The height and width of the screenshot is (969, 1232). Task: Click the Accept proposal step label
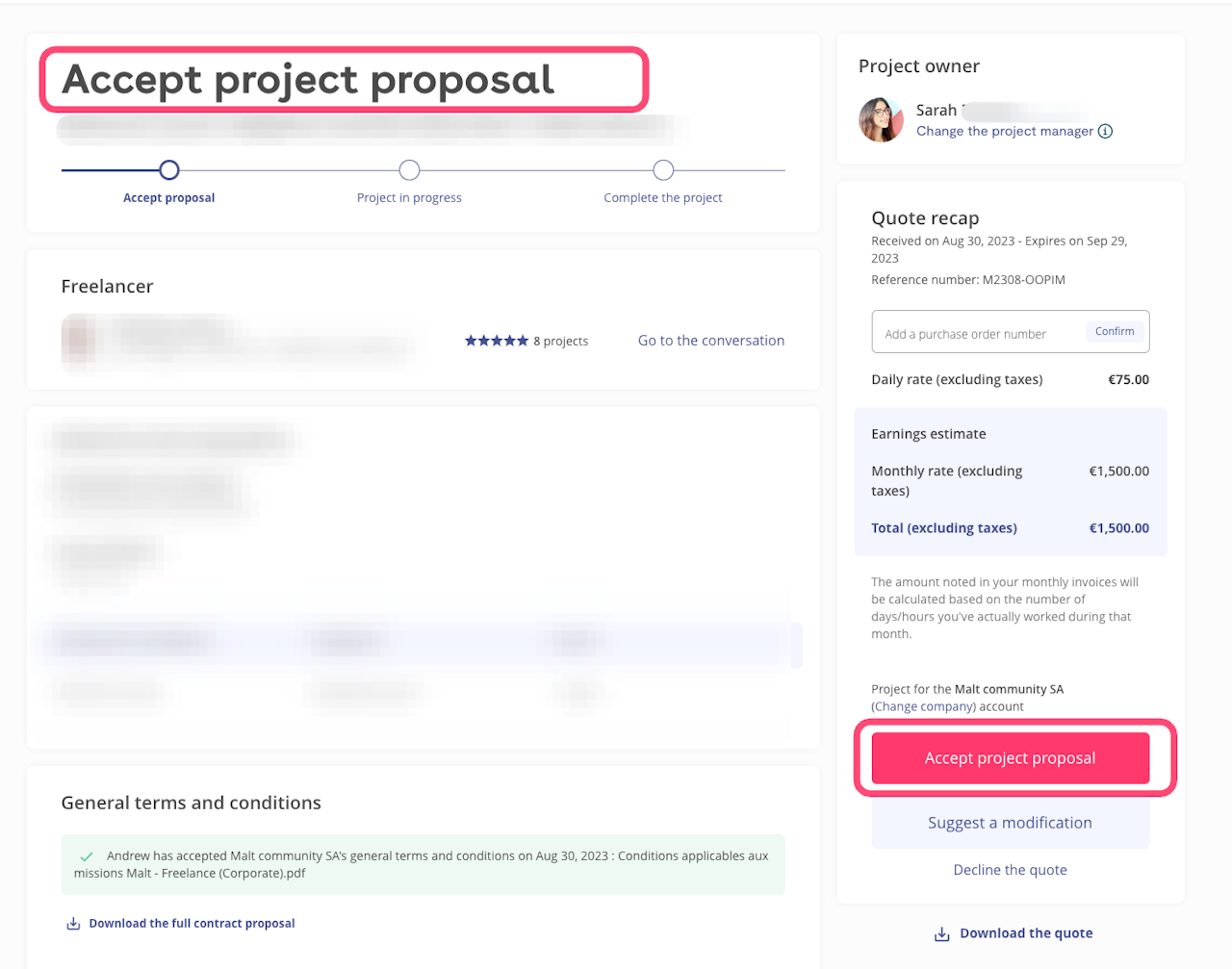tap(169, 198)
